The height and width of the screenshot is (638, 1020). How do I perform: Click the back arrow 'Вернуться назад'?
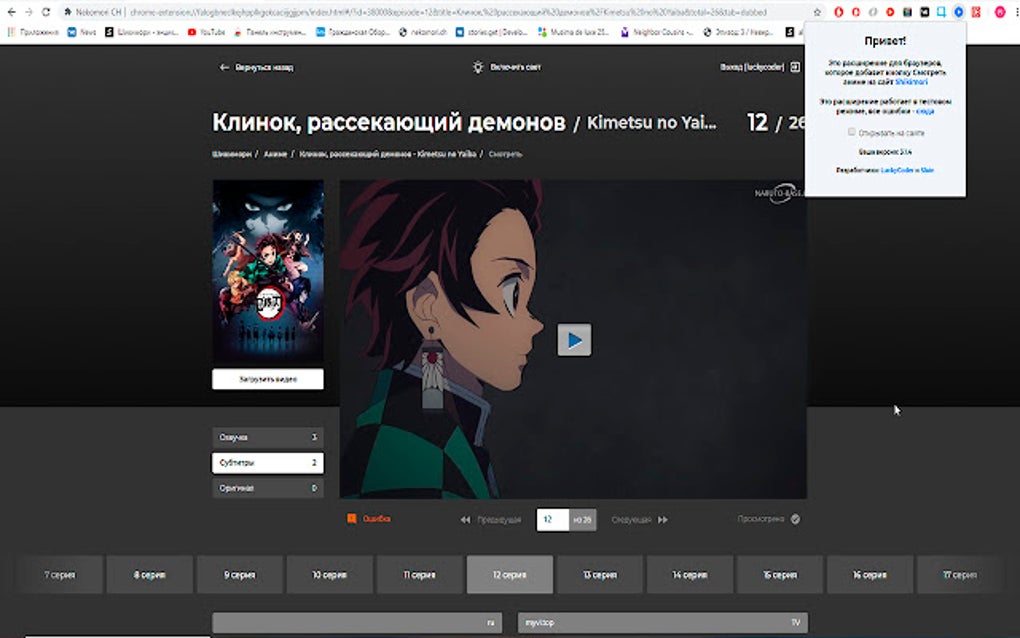224,67
